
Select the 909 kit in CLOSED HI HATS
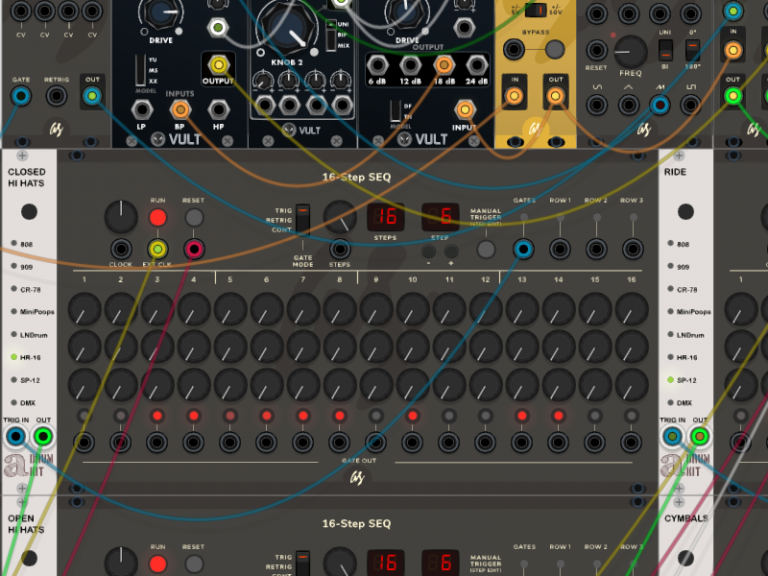point(14,266)
